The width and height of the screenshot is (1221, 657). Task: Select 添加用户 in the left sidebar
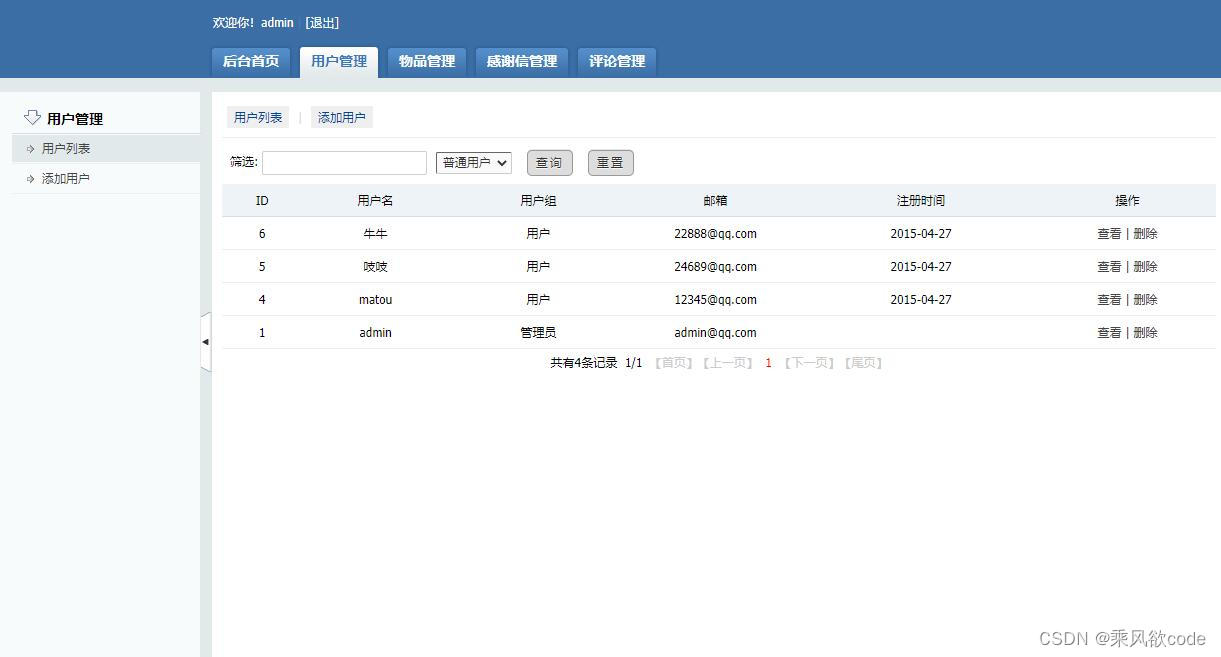[106, 179]
